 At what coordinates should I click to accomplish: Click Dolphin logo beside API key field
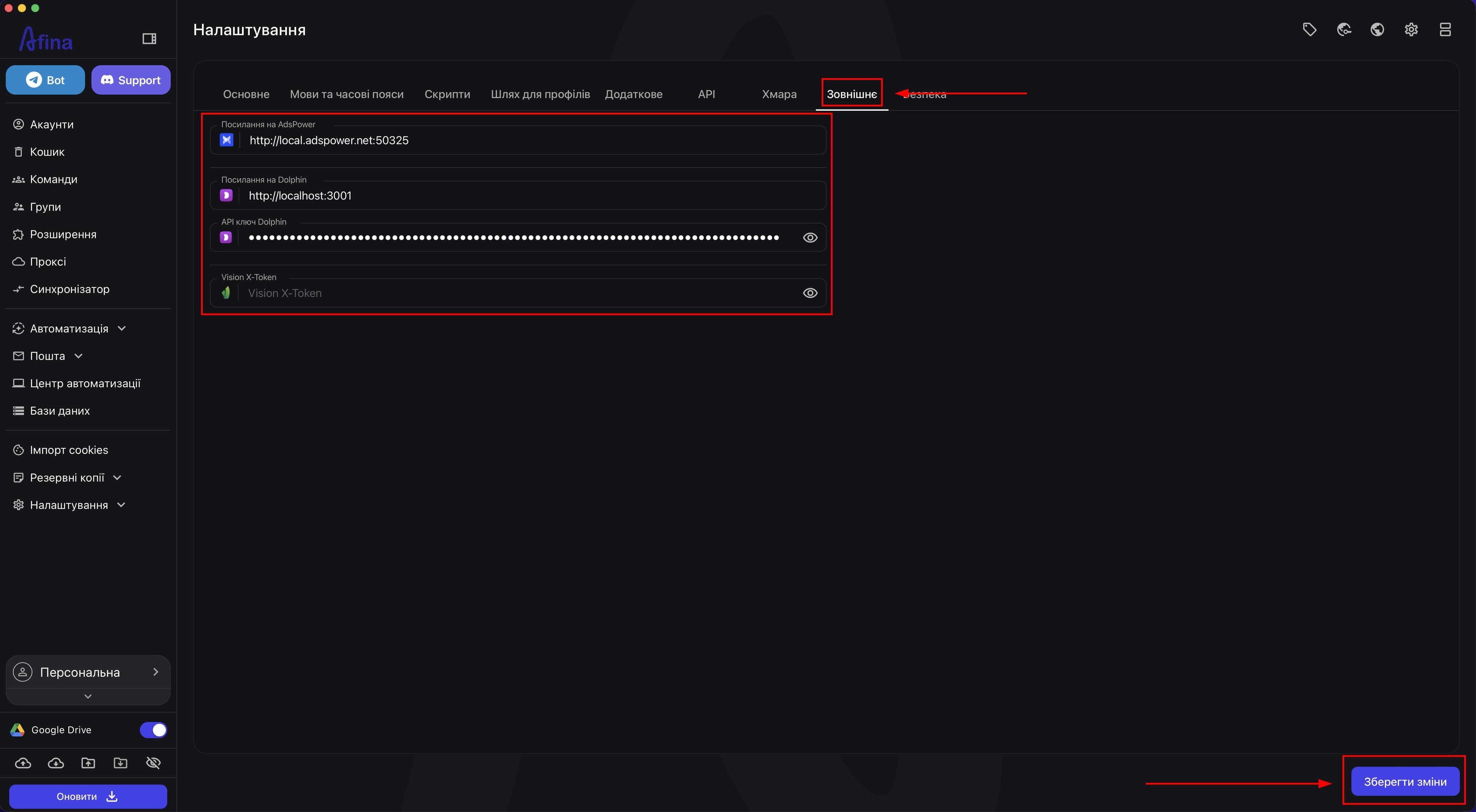226,237
